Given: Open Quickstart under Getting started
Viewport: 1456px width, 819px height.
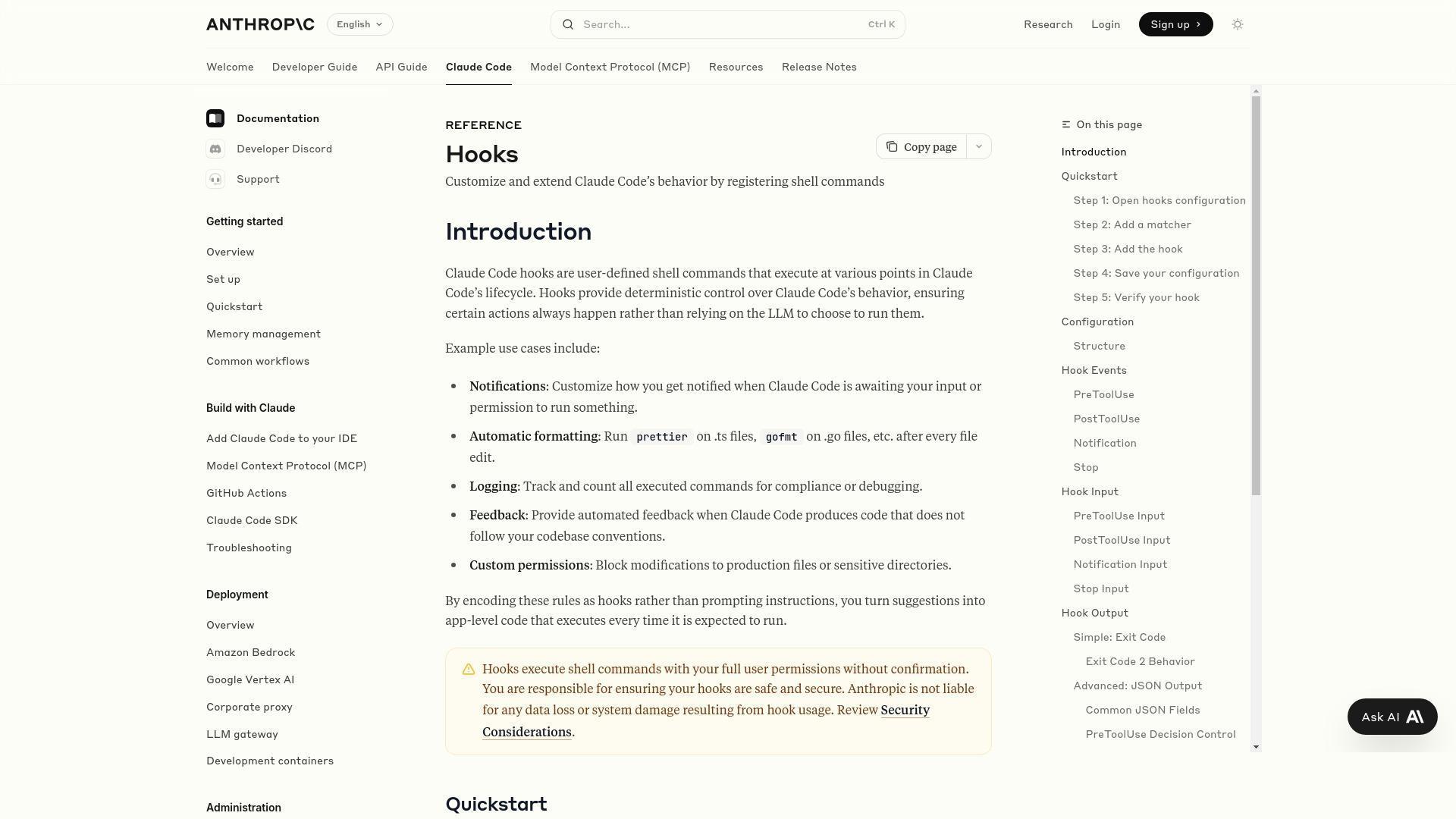Looking at the screenshot, I should (x=234, y=306).
